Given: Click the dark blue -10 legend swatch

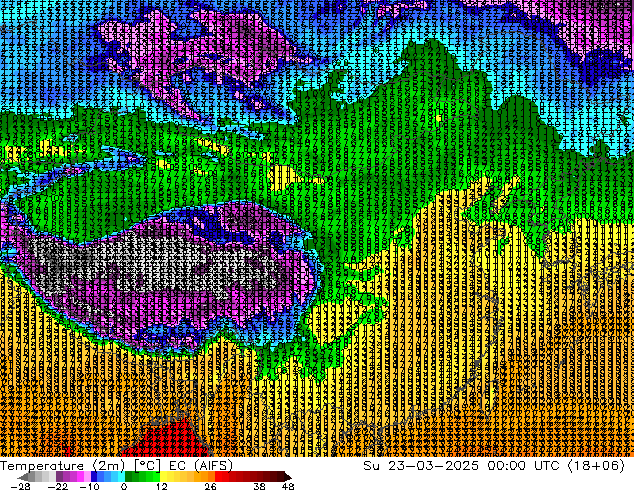Looking at the screenshot, I should click(x=94, y=477).
